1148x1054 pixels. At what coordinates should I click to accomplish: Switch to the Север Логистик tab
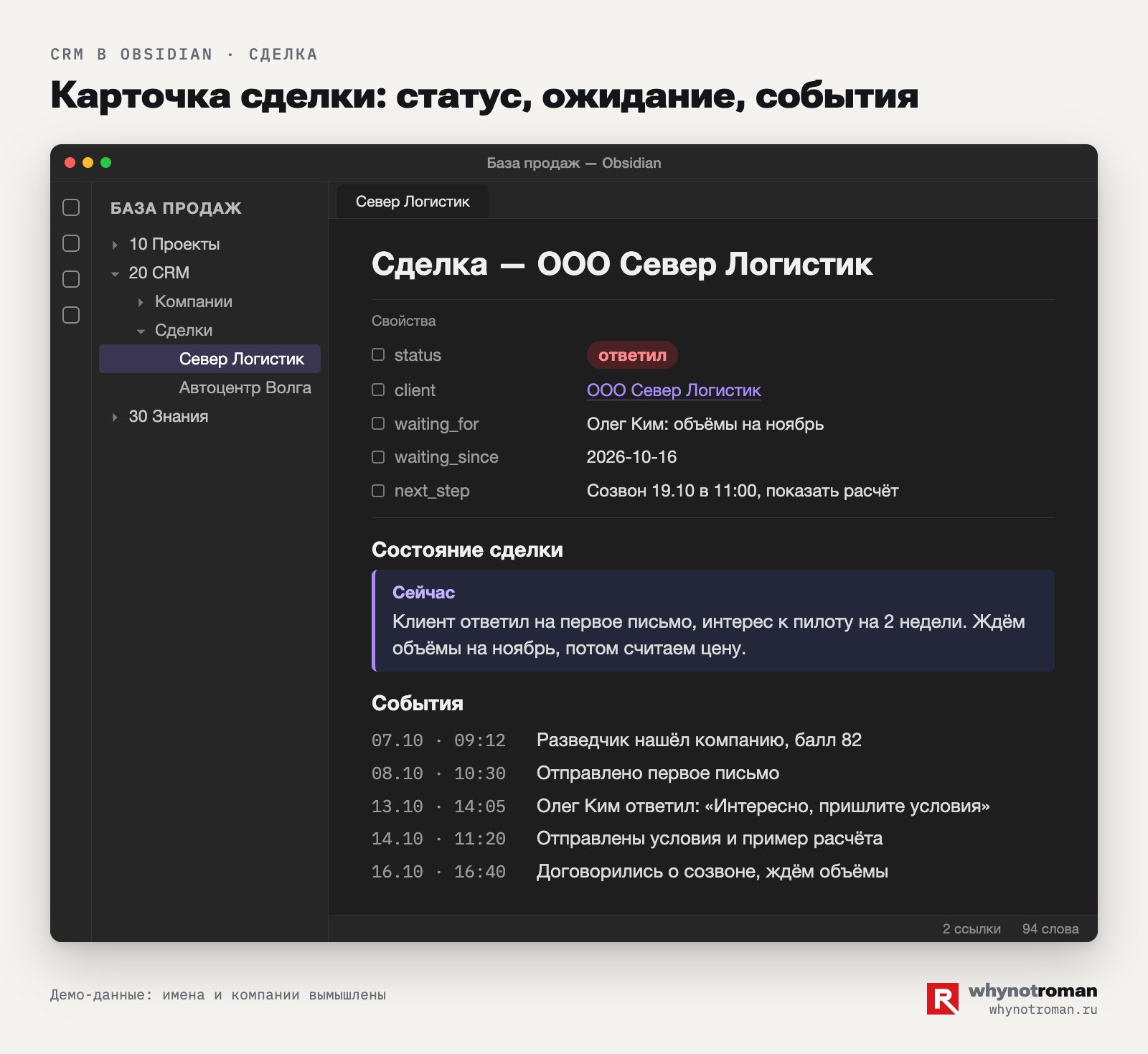pyautogui.click(x=413, y=202)
